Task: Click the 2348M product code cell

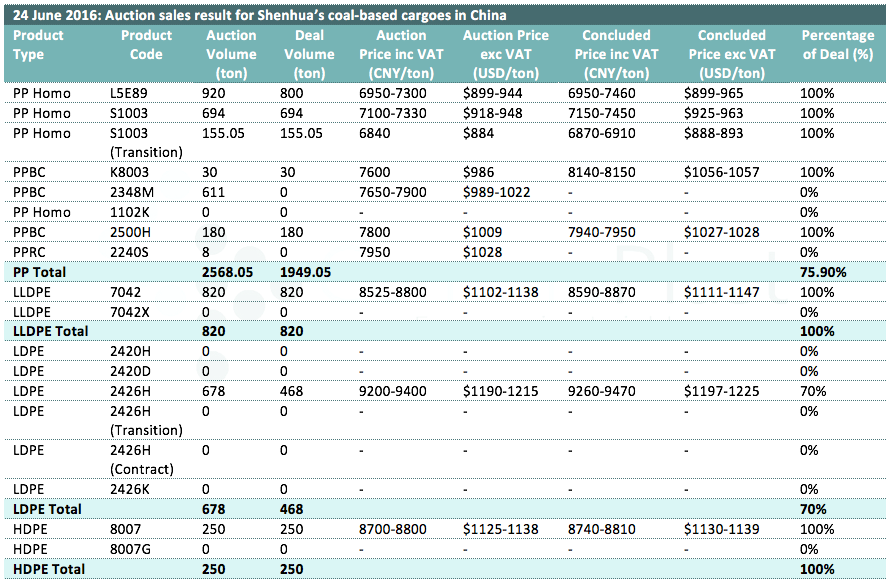Action: (130, 192)
